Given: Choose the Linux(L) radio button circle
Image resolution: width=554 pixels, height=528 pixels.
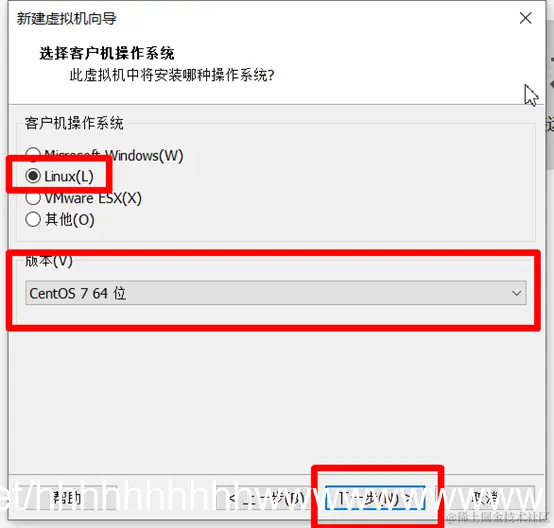Looking at the screenshot, I should coord(33,176).
